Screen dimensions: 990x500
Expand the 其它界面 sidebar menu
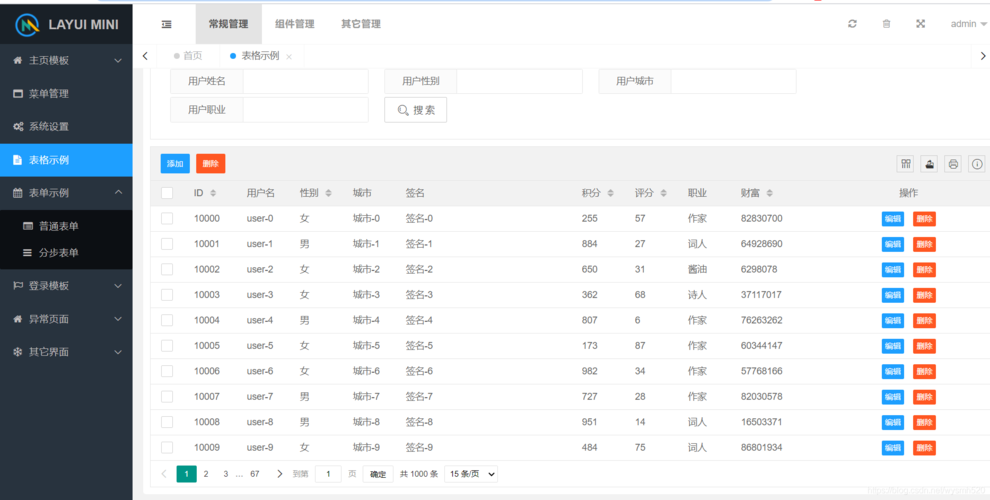coord(66,352)
